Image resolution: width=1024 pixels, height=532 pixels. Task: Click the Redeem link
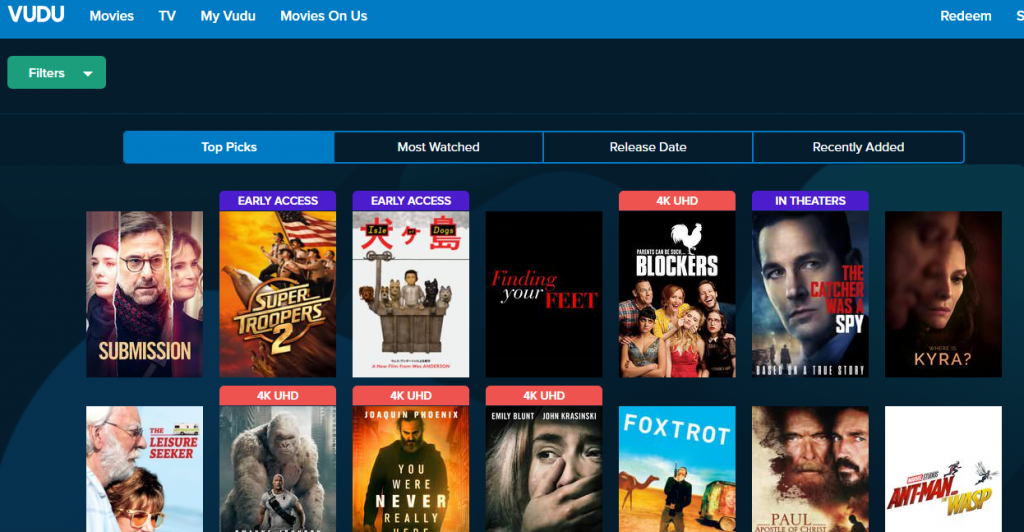click(966, 16)
